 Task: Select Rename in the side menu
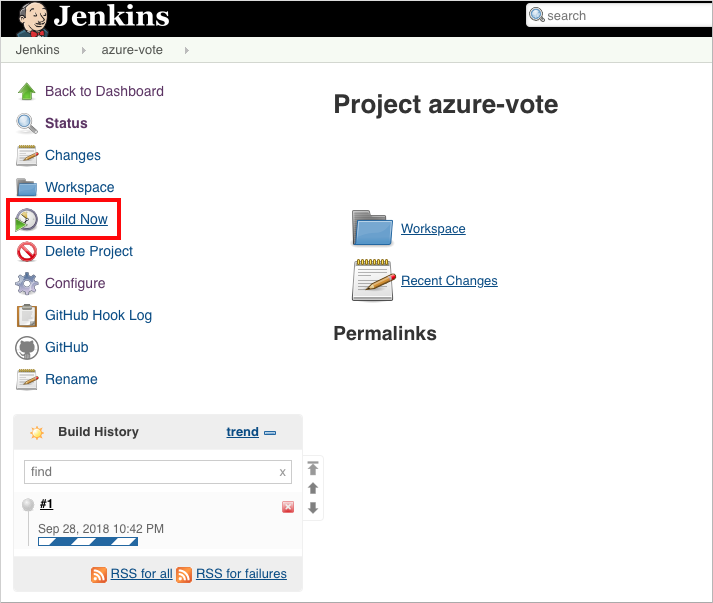point(71,379)
